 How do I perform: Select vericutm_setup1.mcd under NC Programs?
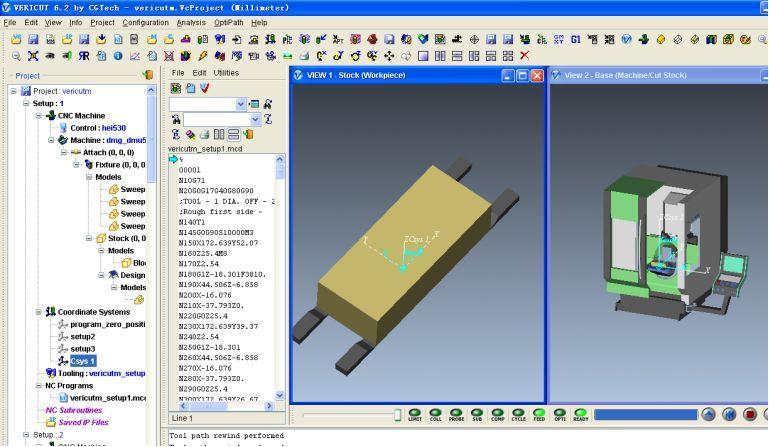pos(108,398)
